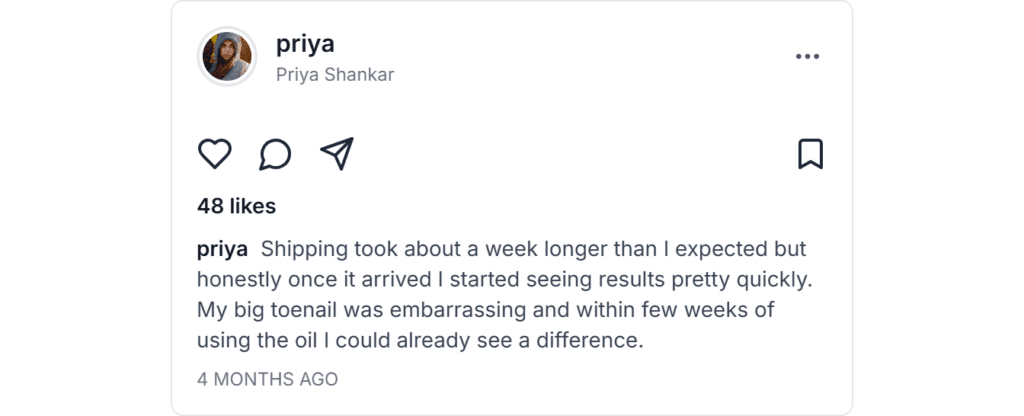Click last caption line starting "using the oil"
Screen dimensions: 1024x416
click(x=418, y=340)
